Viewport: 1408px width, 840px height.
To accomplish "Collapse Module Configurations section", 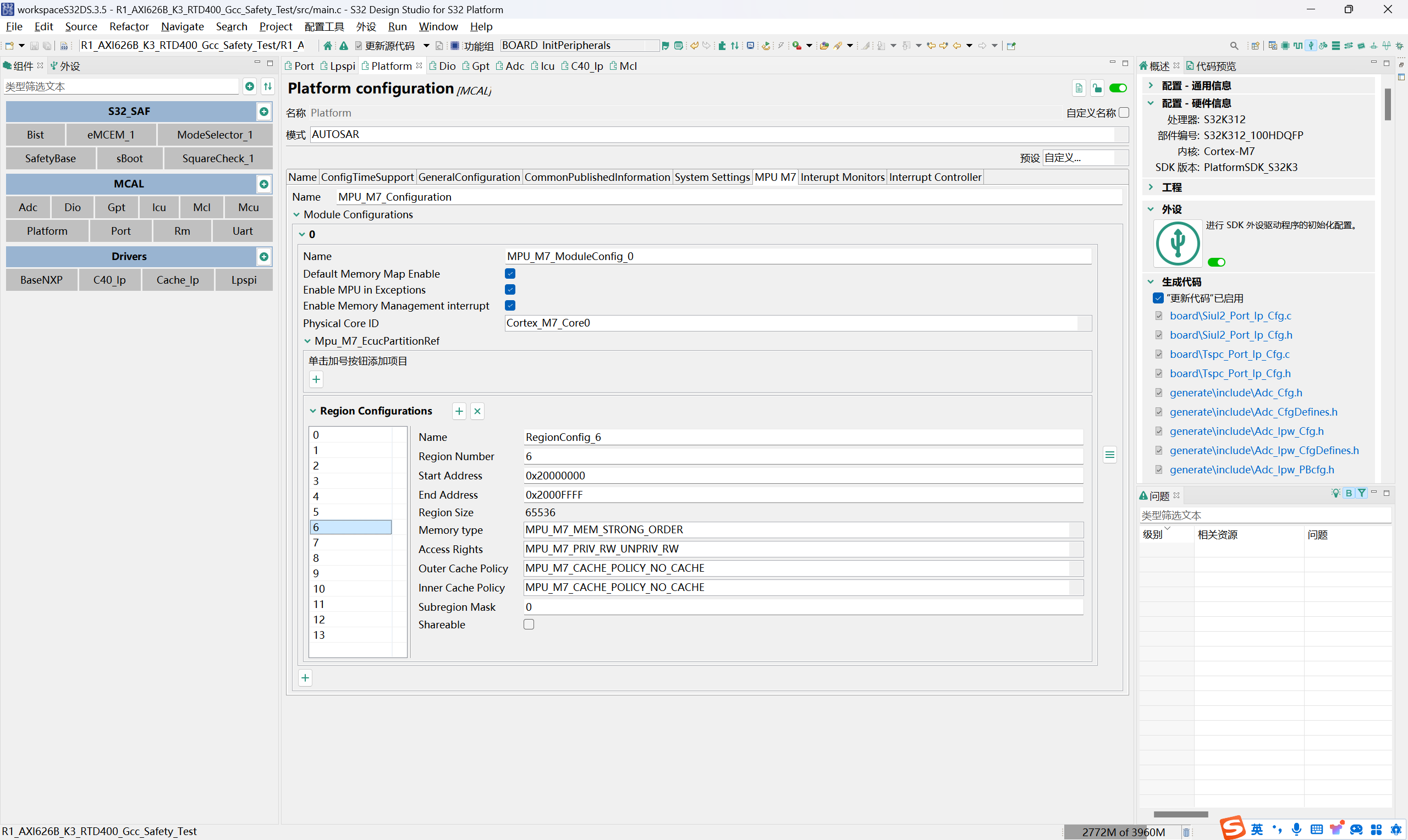I will click(x=296, y=214).
